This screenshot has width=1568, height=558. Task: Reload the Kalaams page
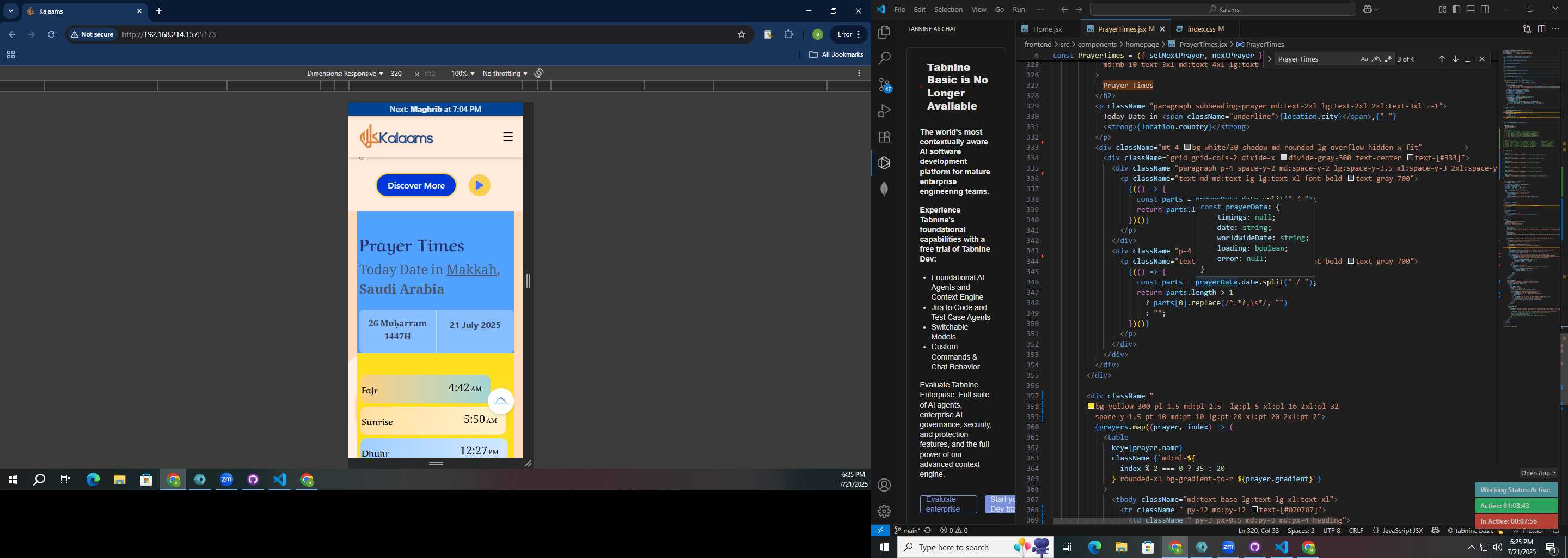52,35
